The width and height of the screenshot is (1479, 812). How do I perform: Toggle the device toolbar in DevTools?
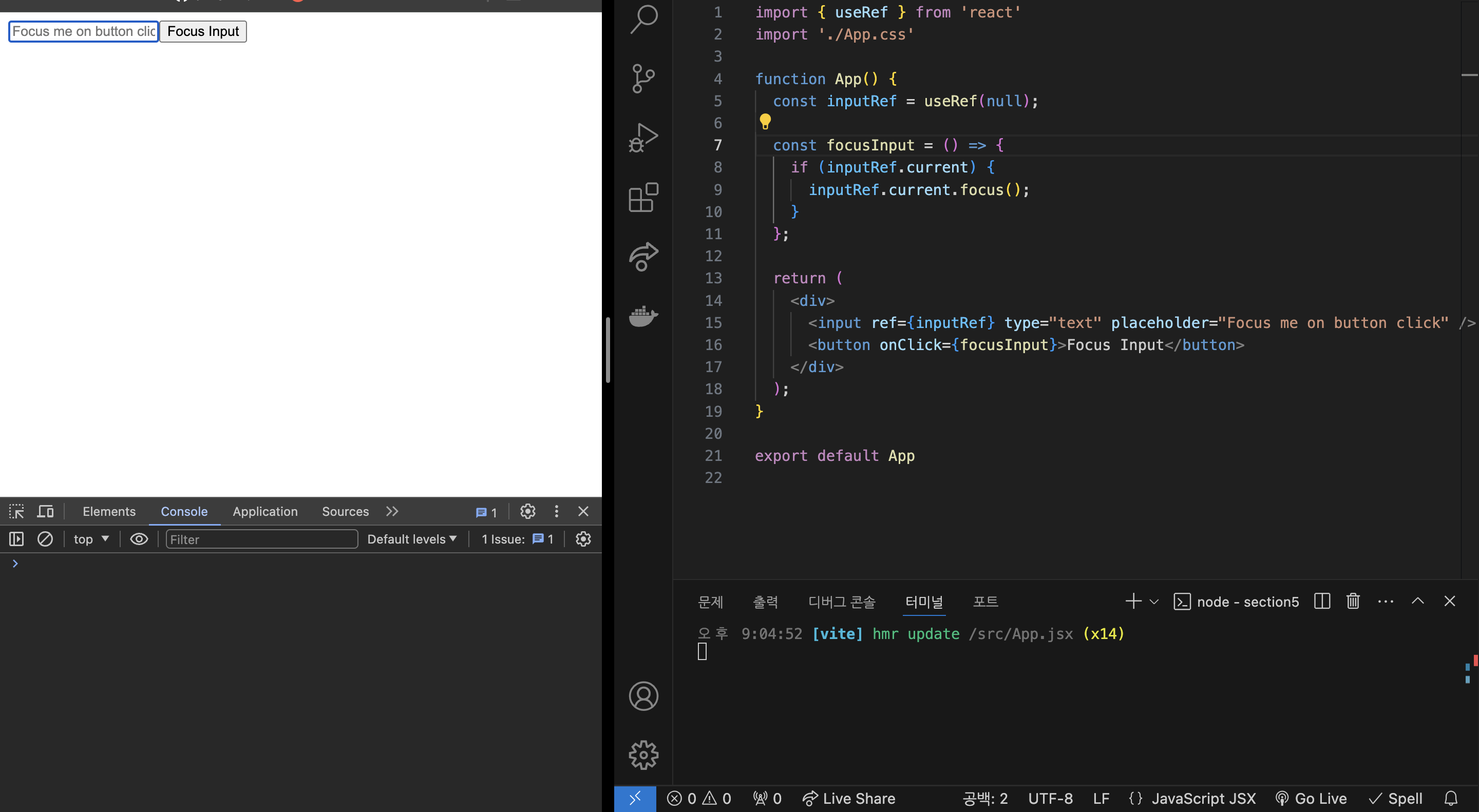pyautogui.click(x=45, y=511)
